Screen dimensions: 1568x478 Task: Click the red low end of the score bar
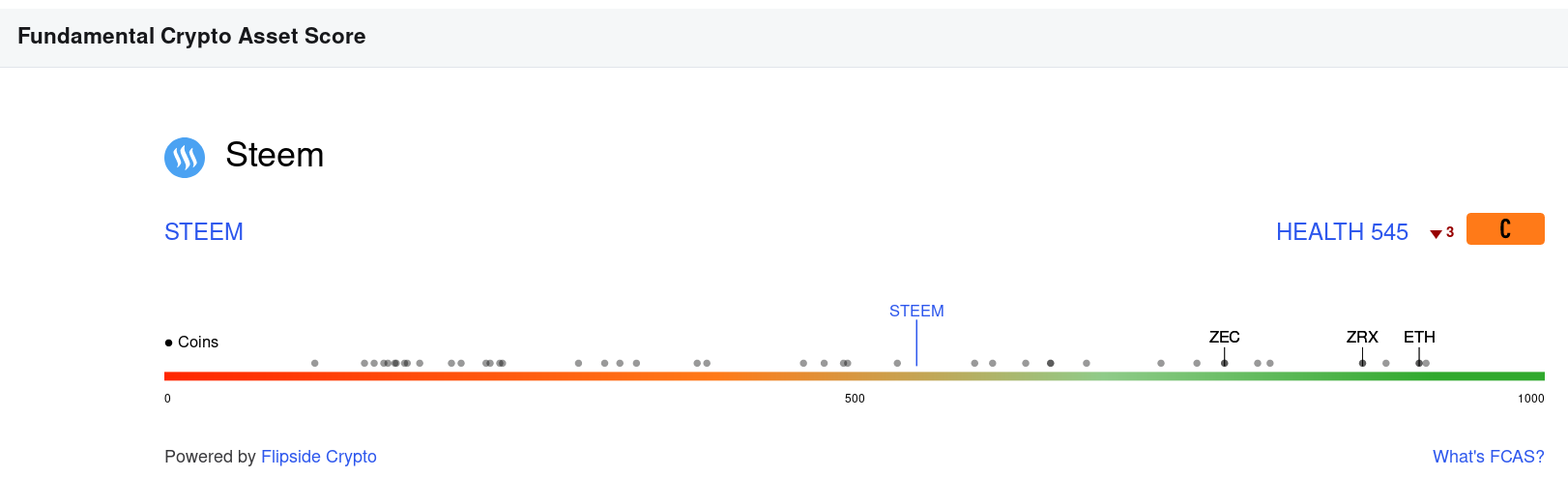click(179, 375)
